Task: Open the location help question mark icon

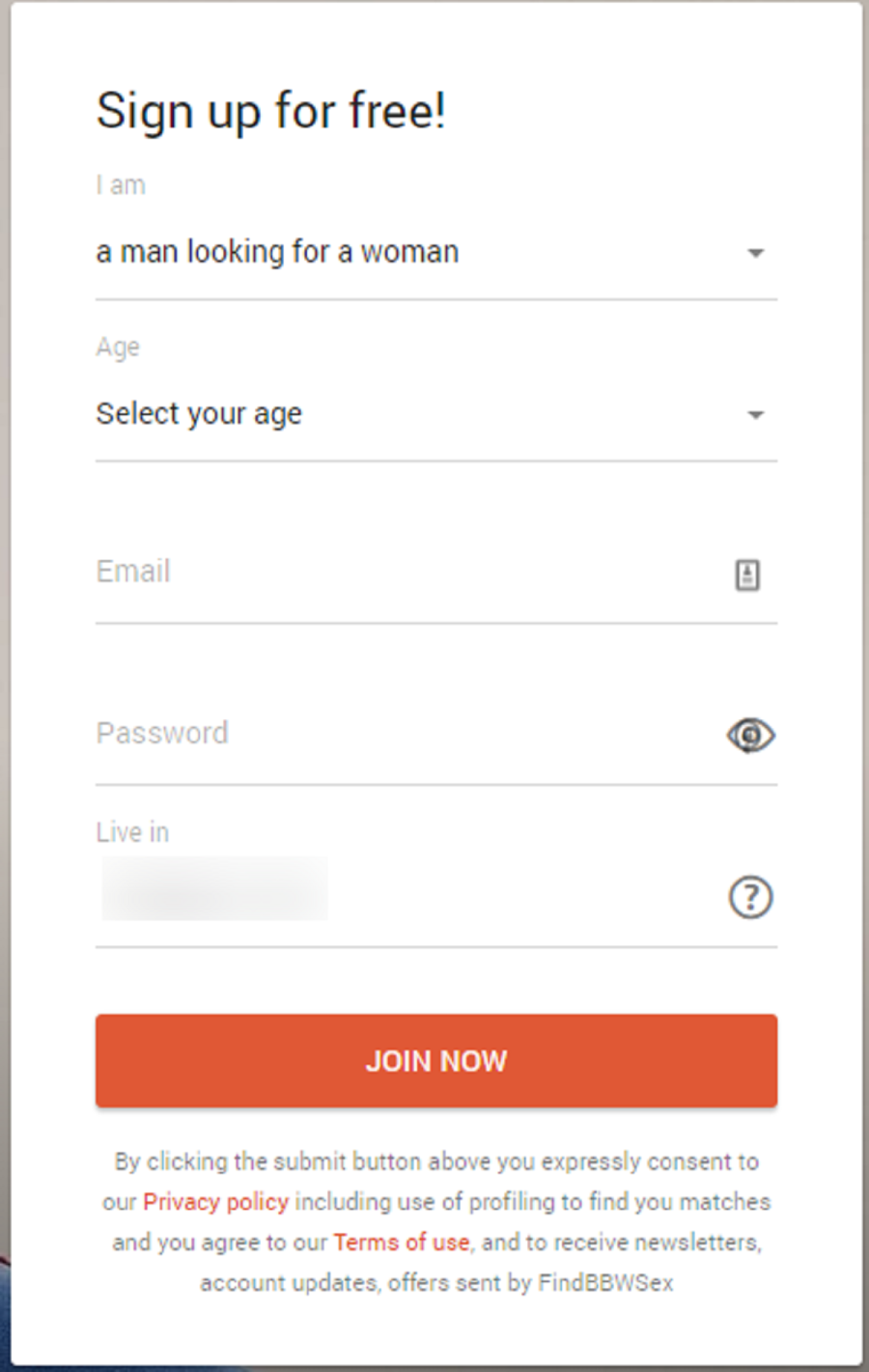Action: click(x=750, y=897)
